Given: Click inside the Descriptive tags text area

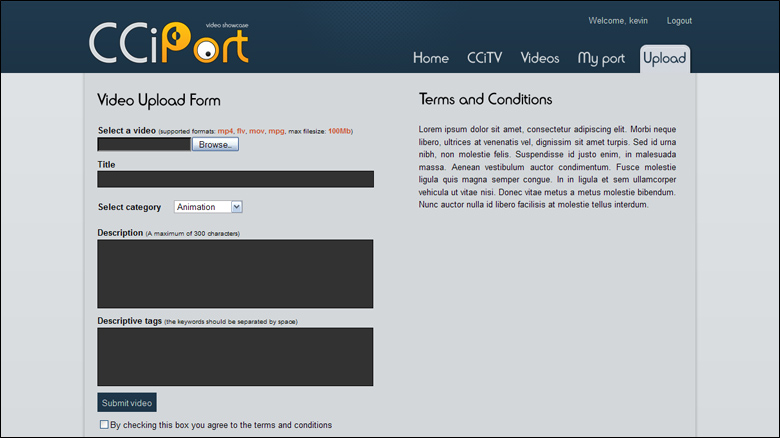Looking at the screenshot, I should click(x=235, y=356).
